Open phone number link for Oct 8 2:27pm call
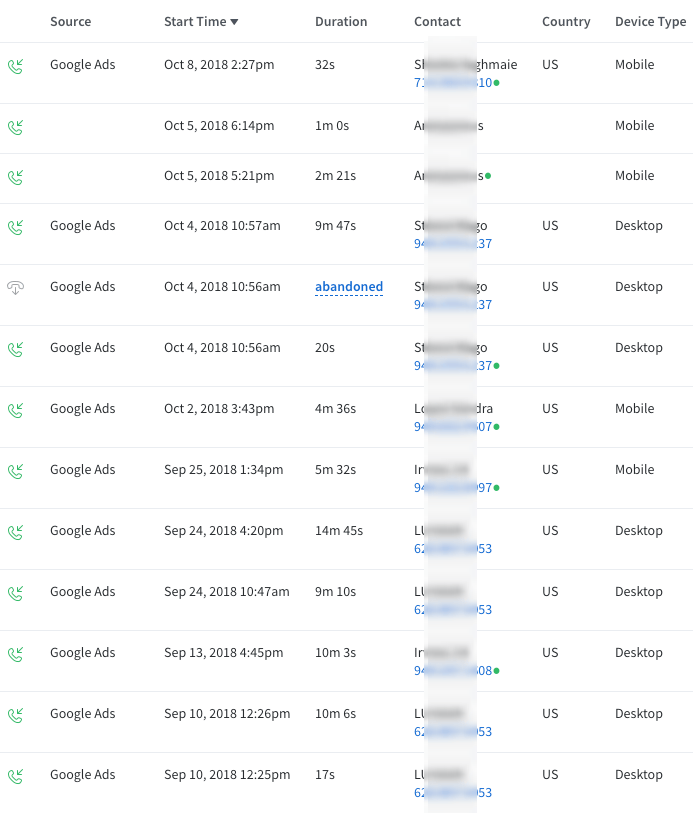 pos(453,83)
